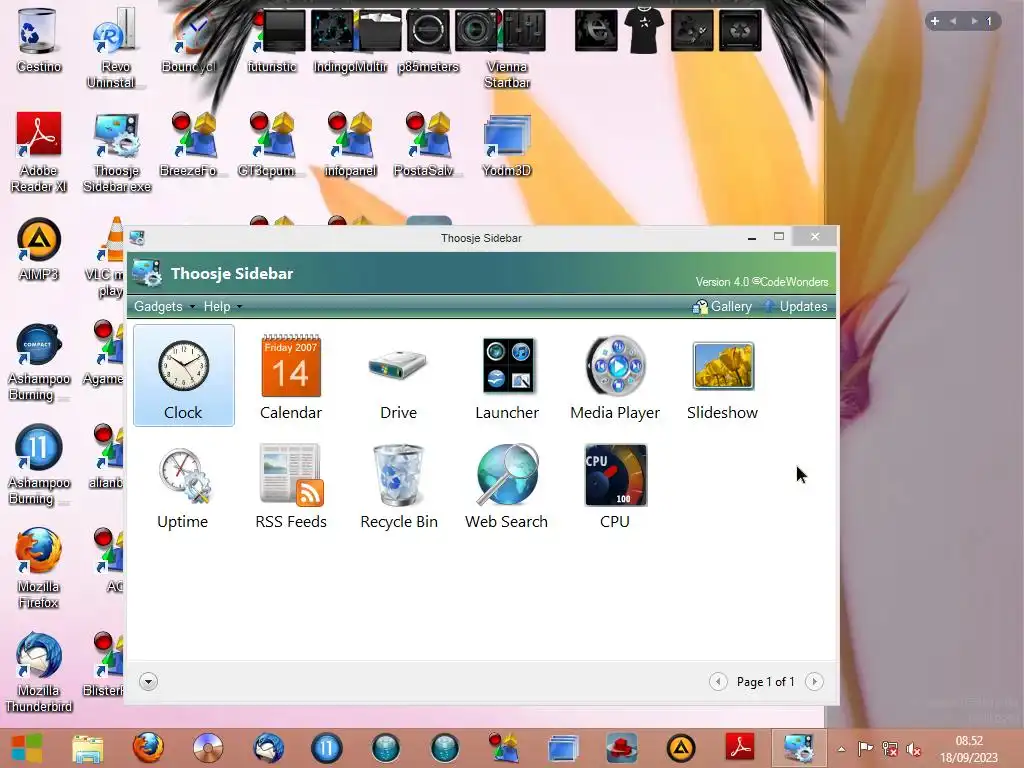
Task: Open Mozilla Firefox desktop shortcut
Action: click(x=39, y=568)
